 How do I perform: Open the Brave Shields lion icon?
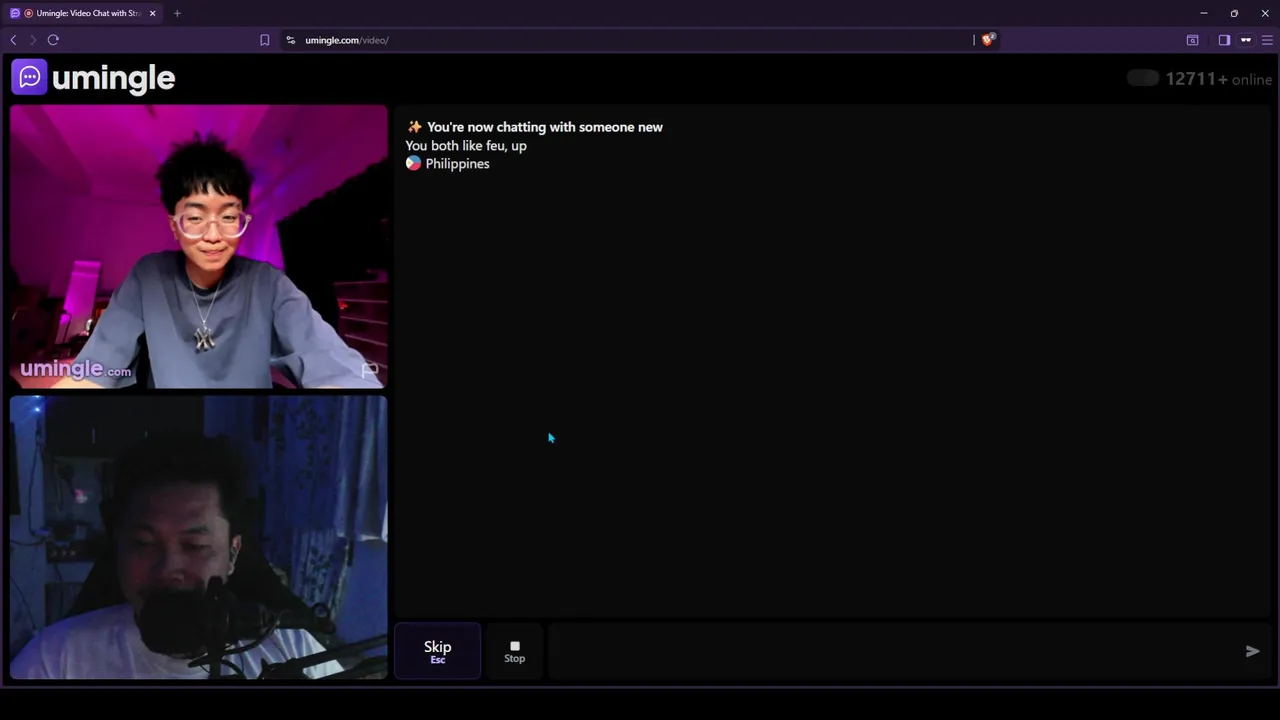(x=988, y=40)
